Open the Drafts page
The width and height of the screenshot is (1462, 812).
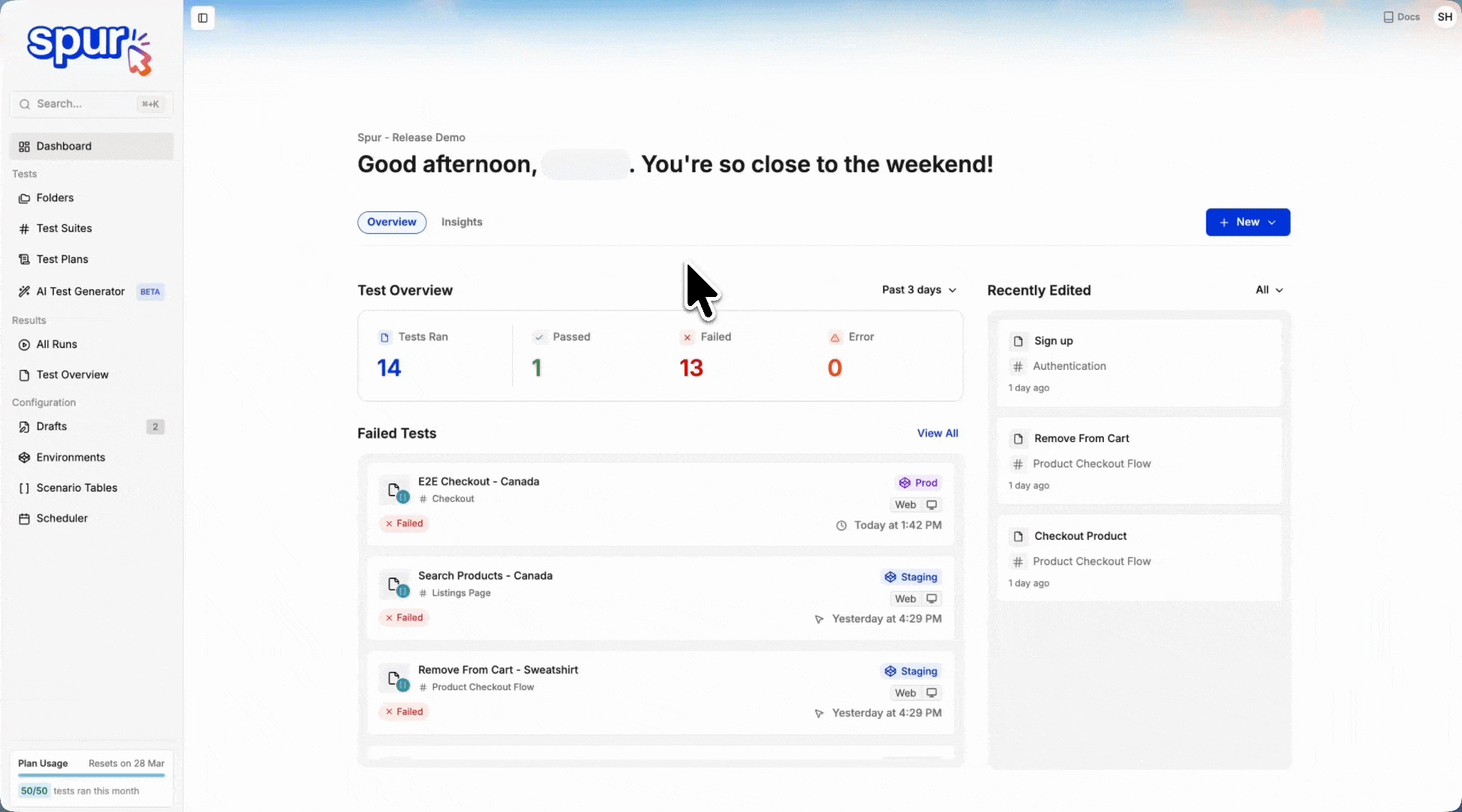point(52,426)
